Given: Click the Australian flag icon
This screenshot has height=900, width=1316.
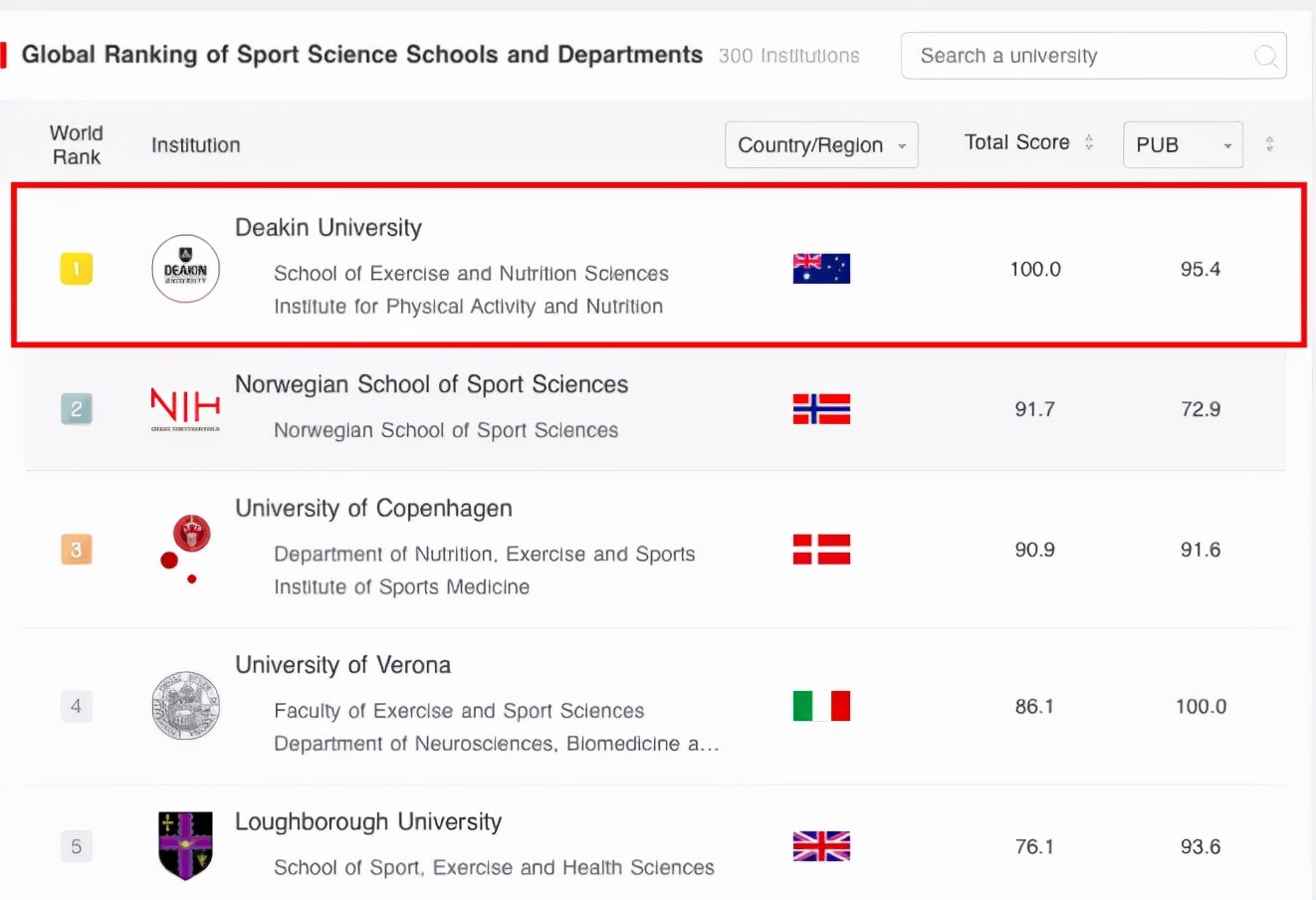Looking at the screenshot, I should click(821, 269).
